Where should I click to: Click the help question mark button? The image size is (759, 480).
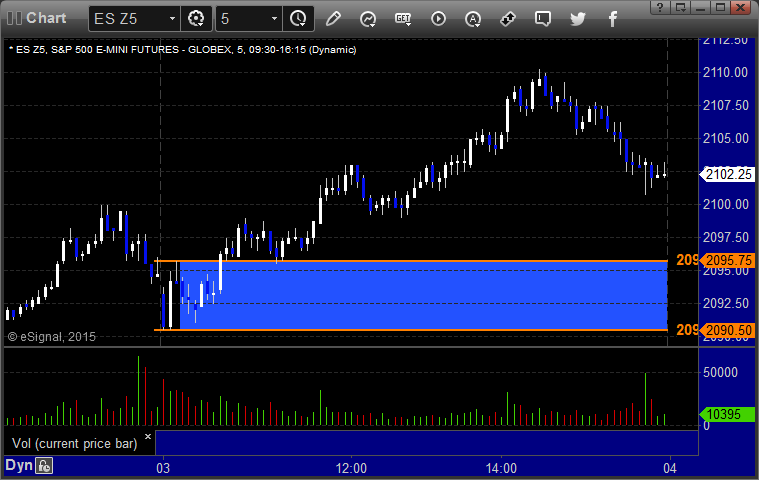(660, 7)
